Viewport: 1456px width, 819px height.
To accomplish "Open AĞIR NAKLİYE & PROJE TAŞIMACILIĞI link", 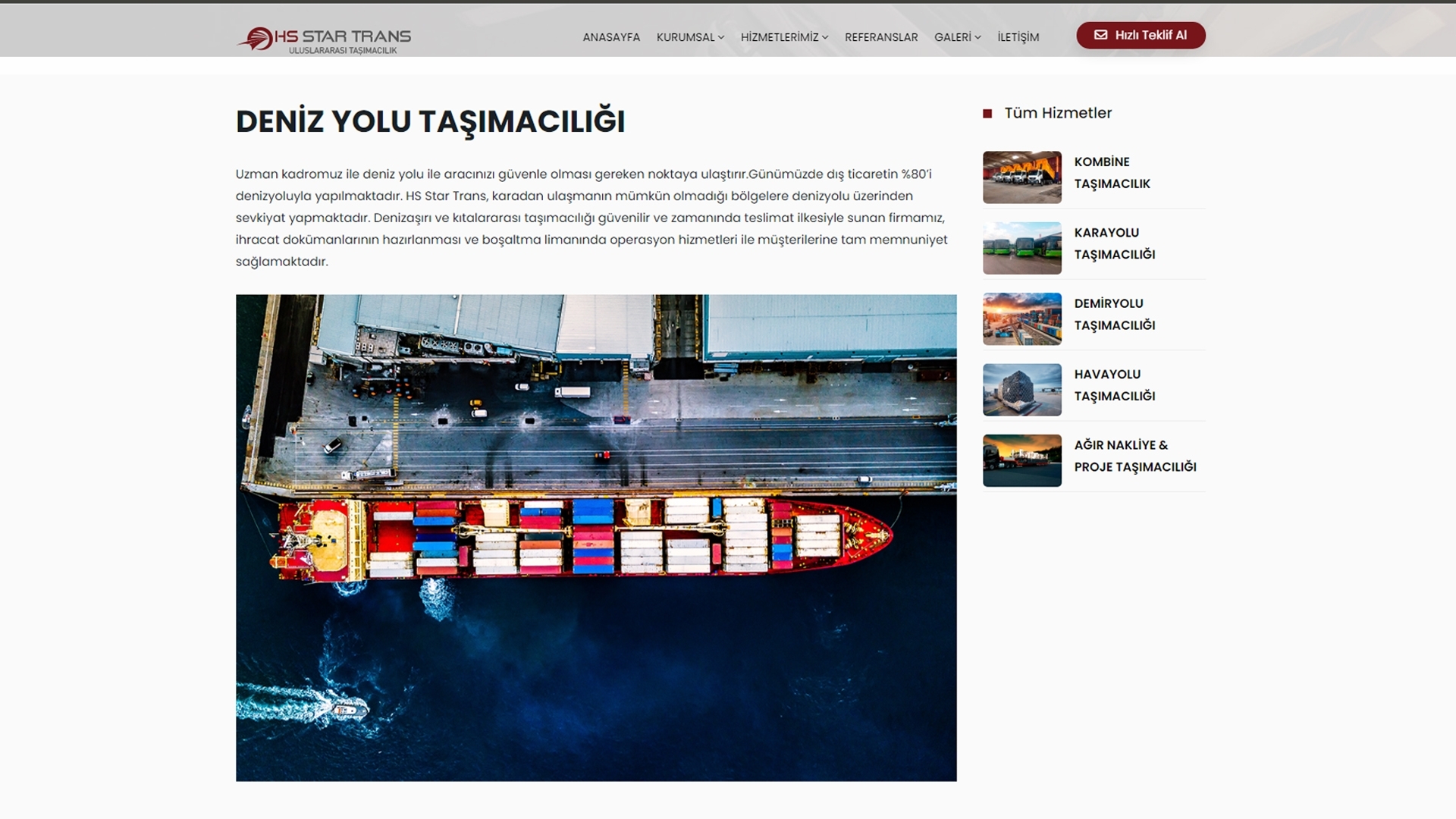I will 1135,456.
